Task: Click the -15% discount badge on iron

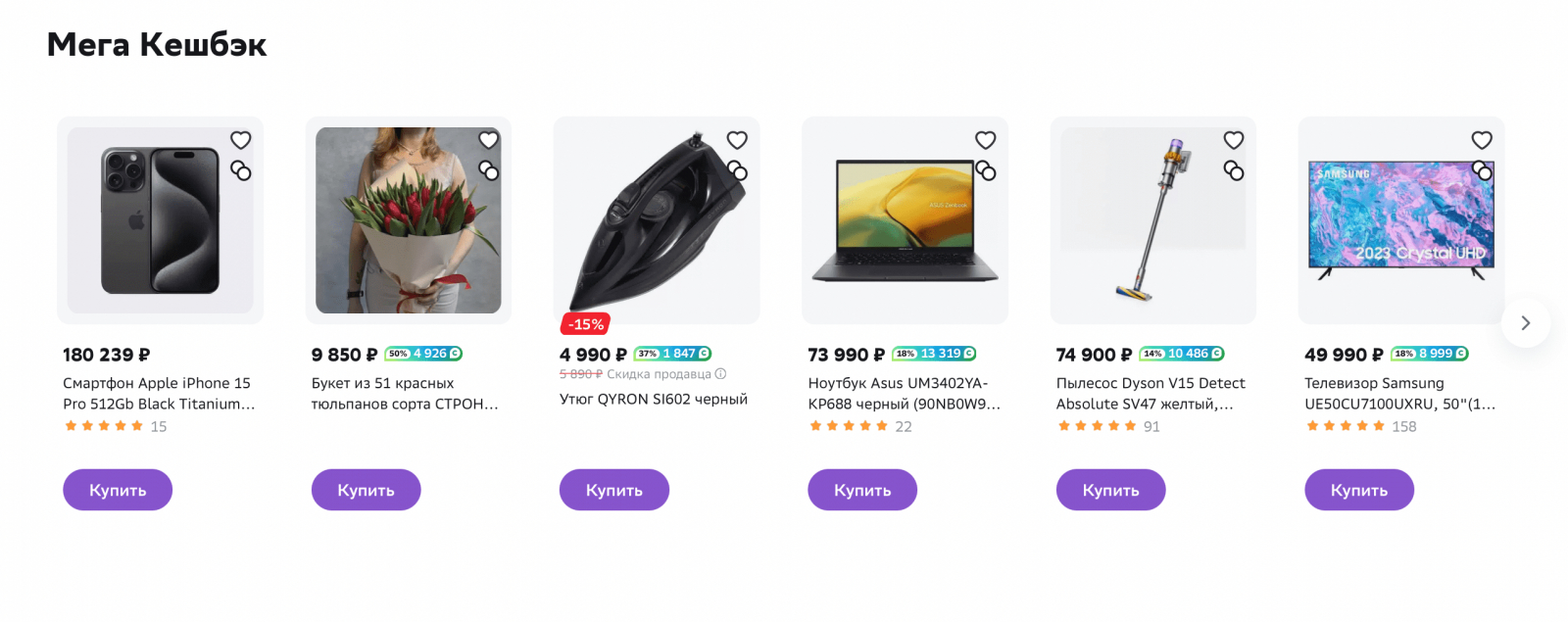Action: pos(586,324)
